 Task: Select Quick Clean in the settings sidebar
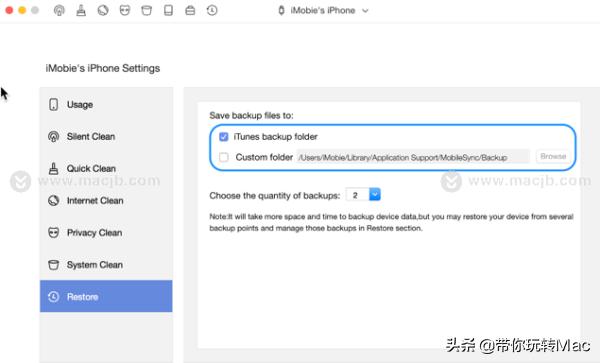(106, 168)
